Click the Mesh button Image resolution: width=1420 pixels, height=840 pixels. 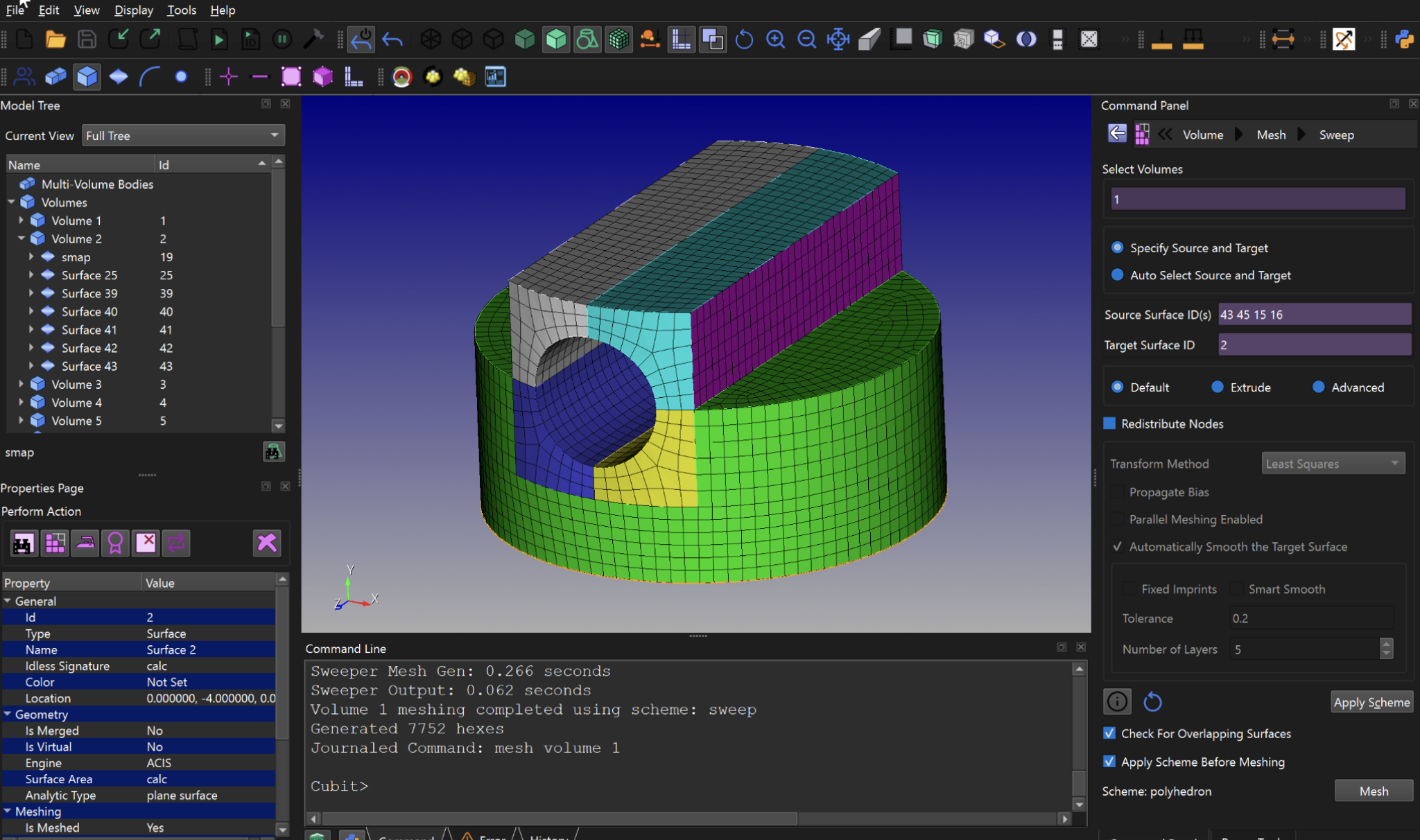pyautogui.click(x=1374, y=791)
